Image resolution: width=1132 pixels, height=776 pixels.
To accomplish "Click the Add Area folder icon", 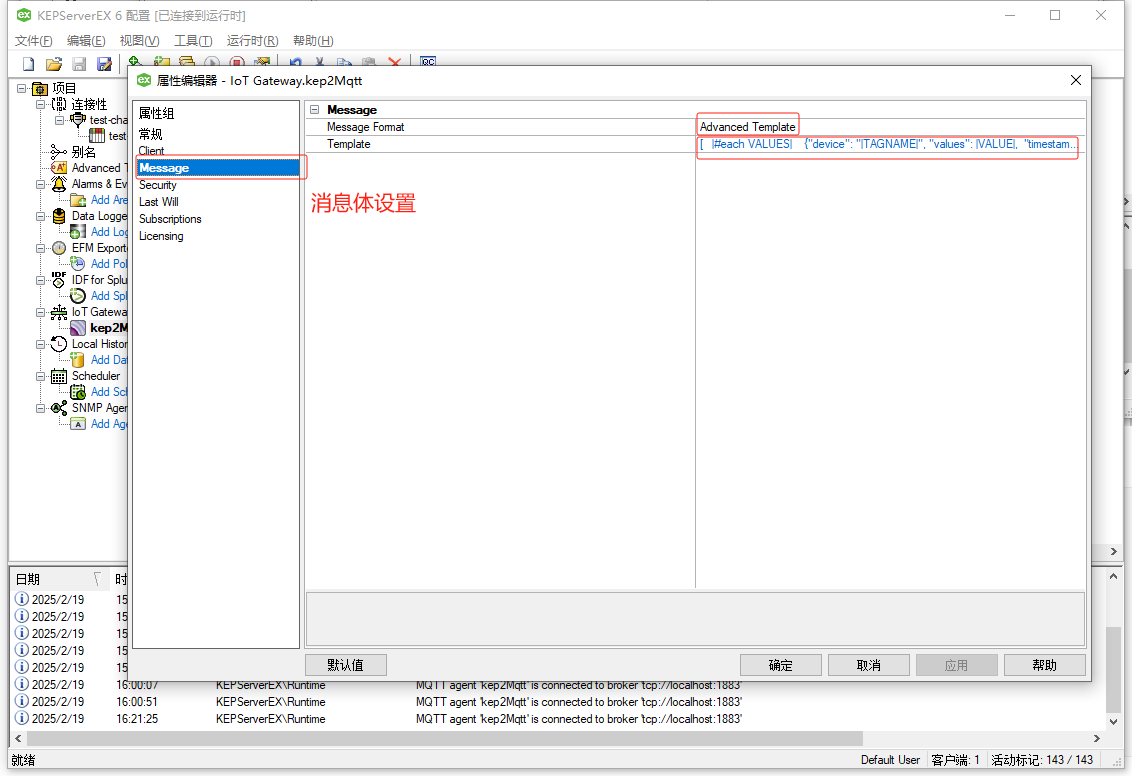I will point(78,200).
